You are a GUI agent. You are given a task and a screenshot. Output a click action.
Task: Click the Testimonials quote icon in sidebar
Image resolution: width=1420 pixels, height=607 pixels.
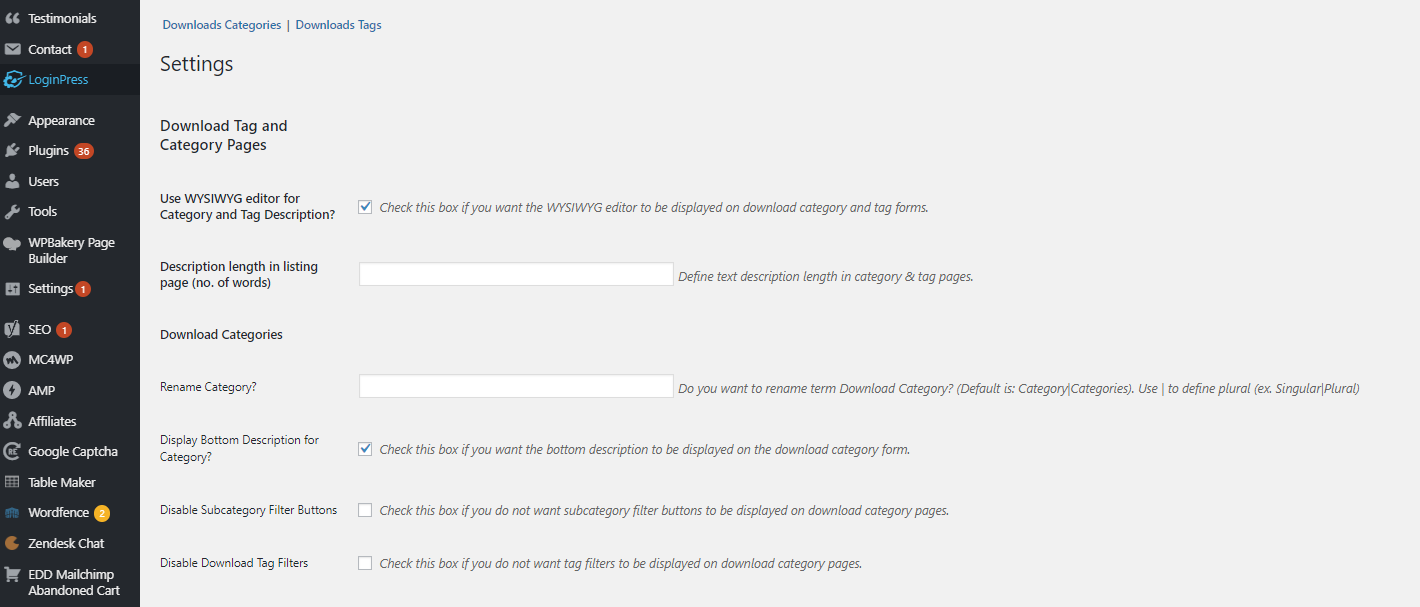(12, 18)
